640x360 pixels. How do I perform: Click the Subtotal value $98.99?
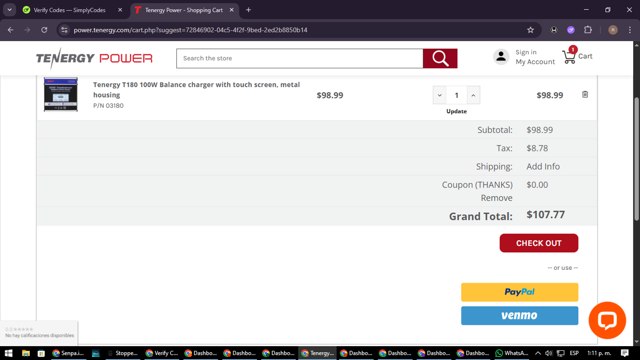[x=540, y=130]
